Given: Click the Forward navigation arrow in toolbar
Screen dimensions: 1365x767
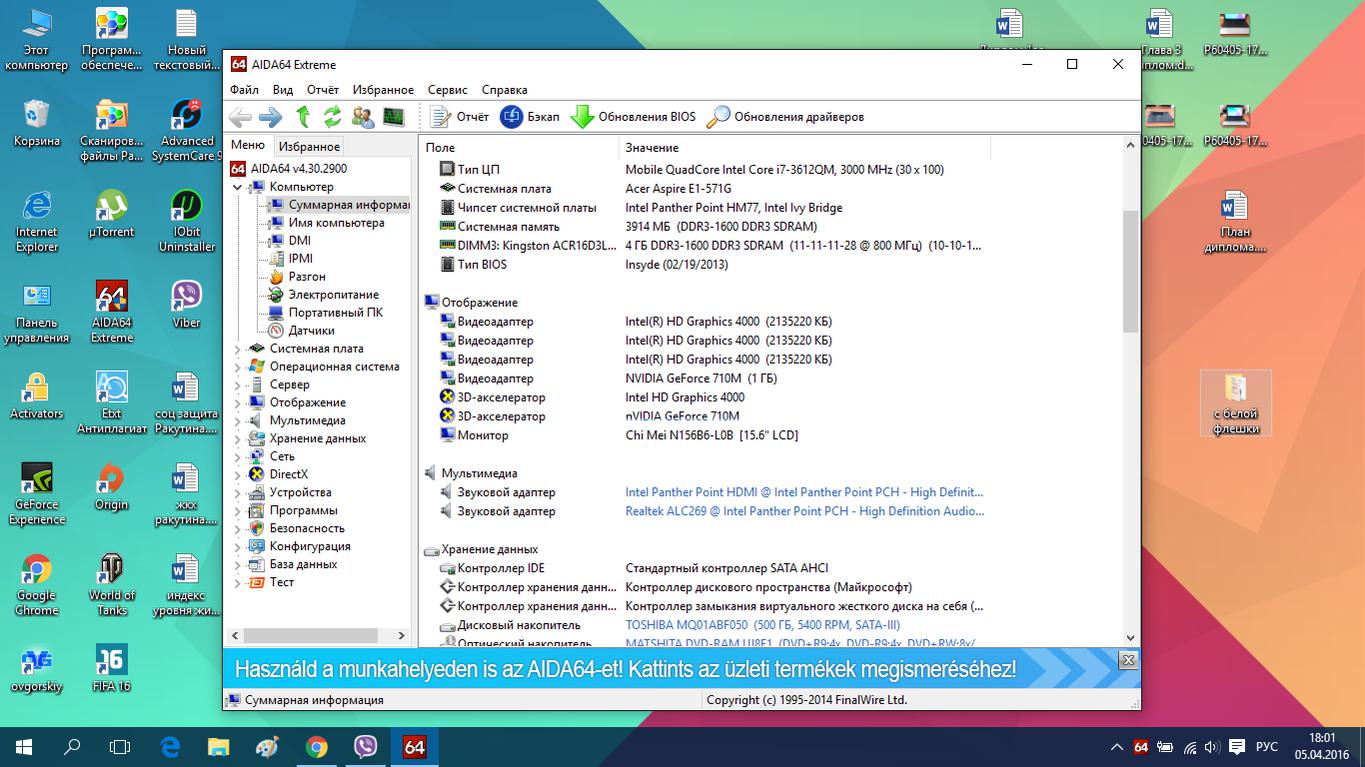Looking at the screenshot, I should [x=270, y=117].
